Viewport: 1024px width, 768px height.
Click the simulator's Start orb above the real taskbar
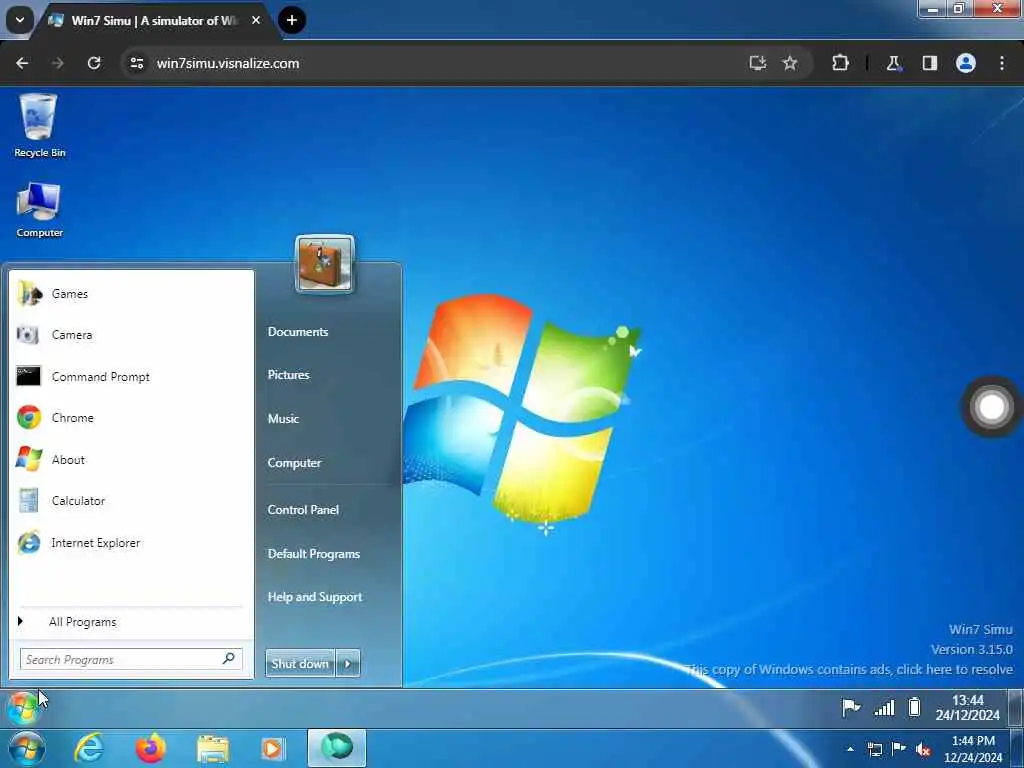click(x=23, y=708)
